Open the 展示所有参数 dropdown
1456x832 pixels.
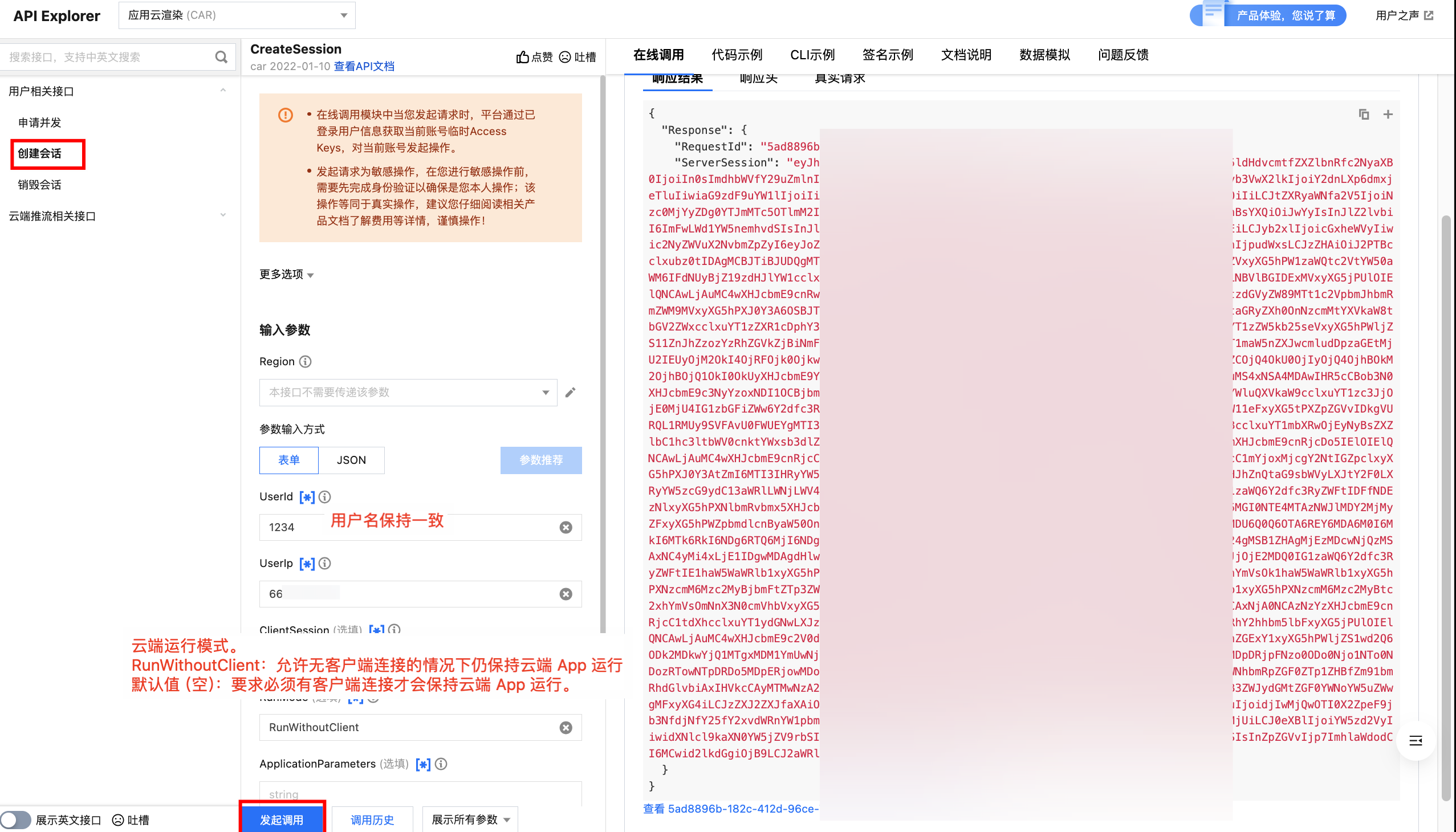[x=470, y=819]
